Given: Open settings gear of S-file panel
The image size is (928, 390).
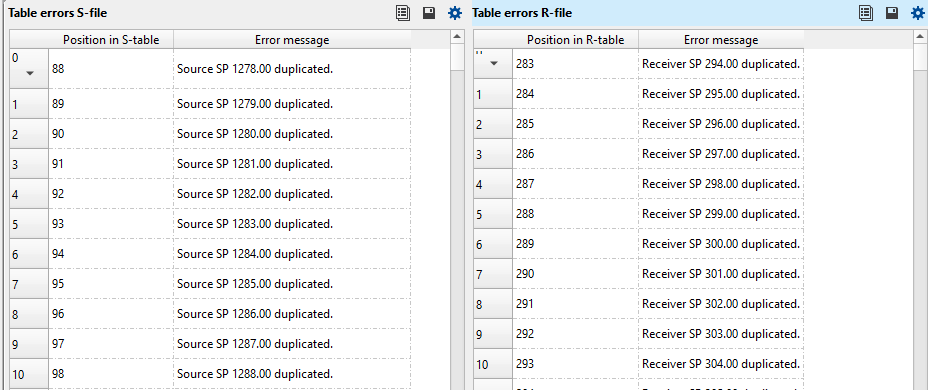Looking at the screenshot, I should (x=455, y=13).
